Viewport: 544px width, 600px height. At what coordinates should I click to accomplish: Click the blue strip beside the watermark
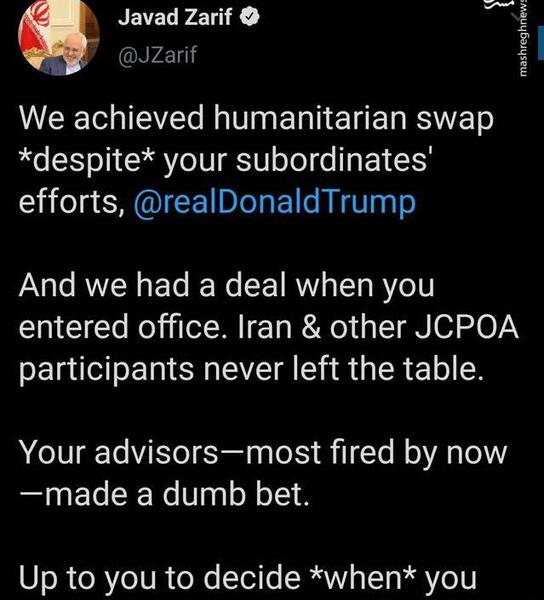(541, 44)
